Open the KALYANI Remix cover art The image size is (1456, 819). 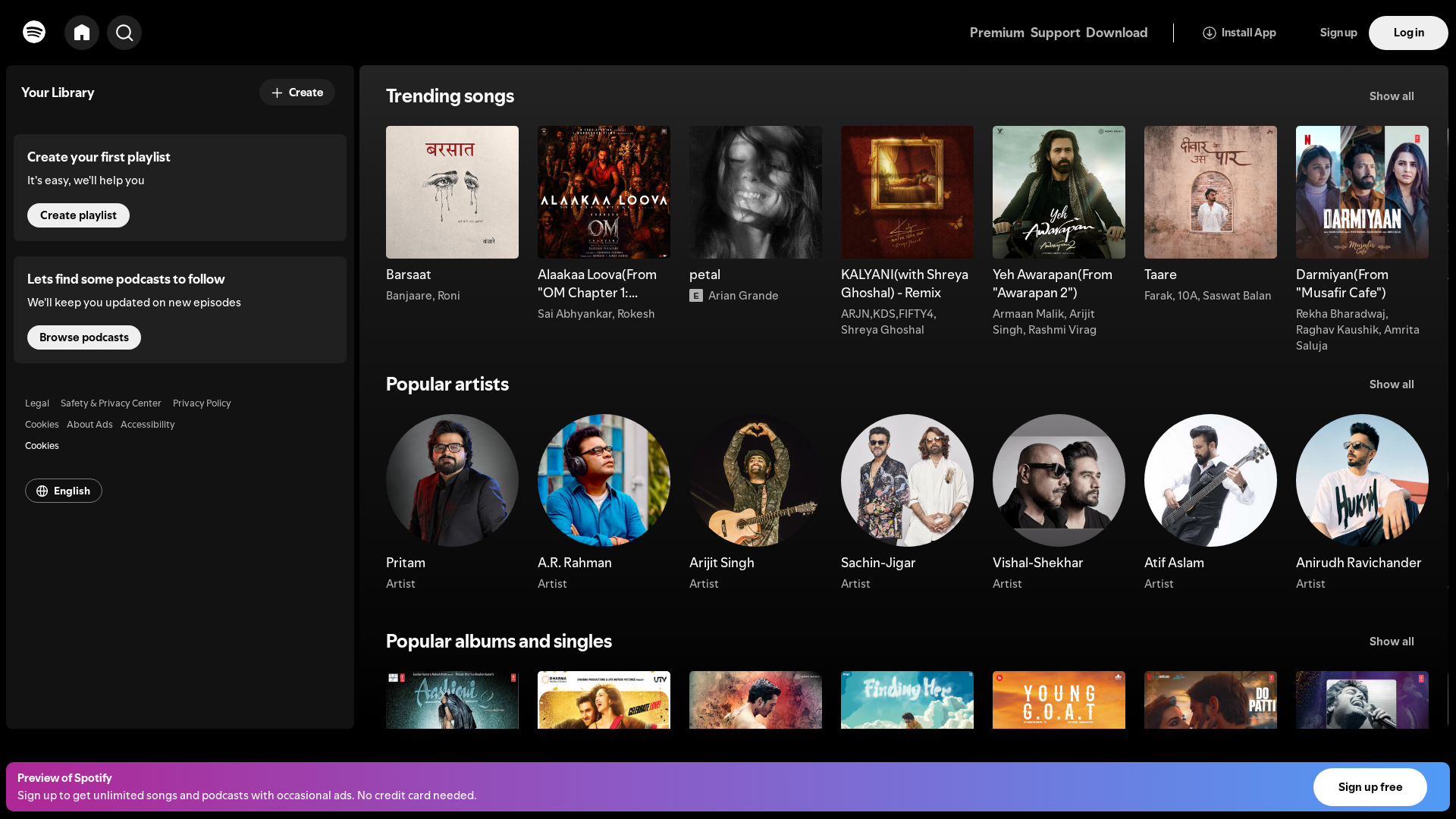click(x=907, y=193)
